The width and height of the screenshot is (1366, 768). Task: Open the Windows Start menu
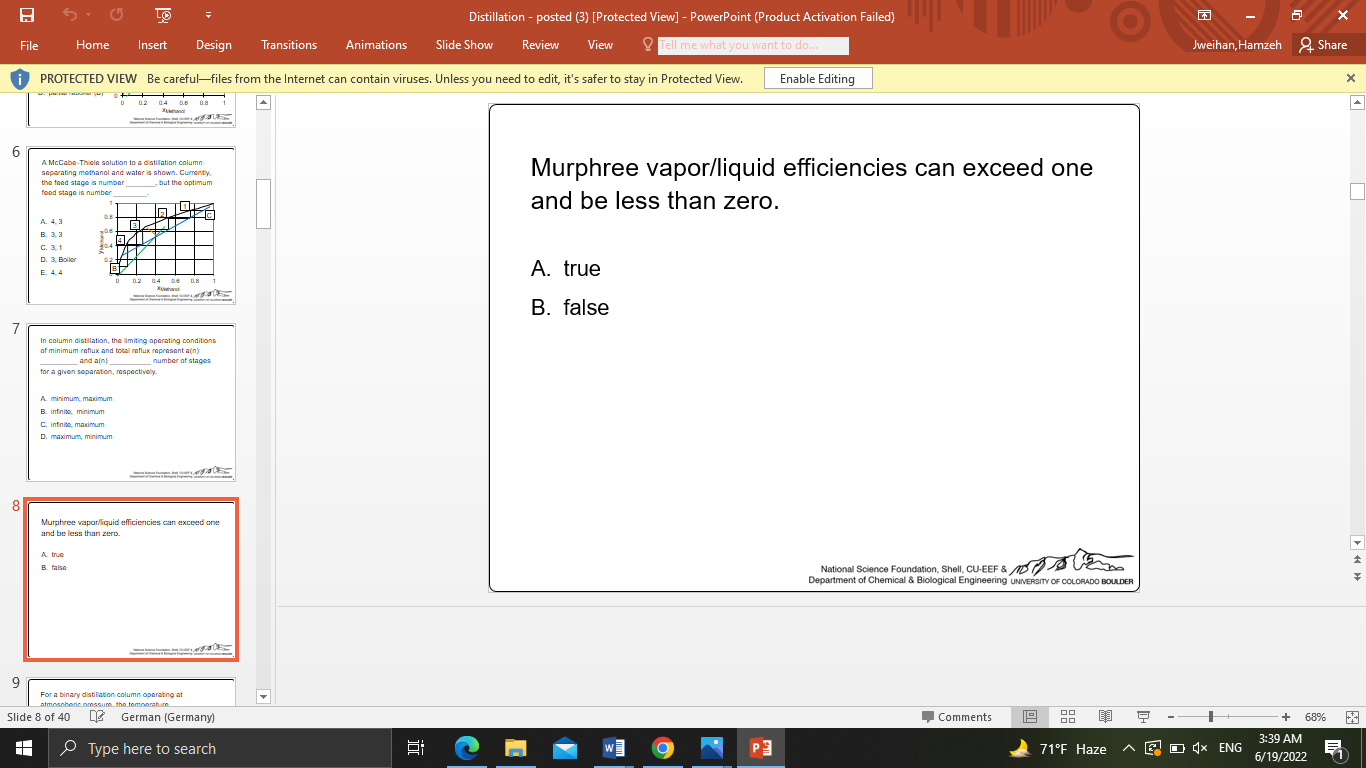click(x=23, y=748)
